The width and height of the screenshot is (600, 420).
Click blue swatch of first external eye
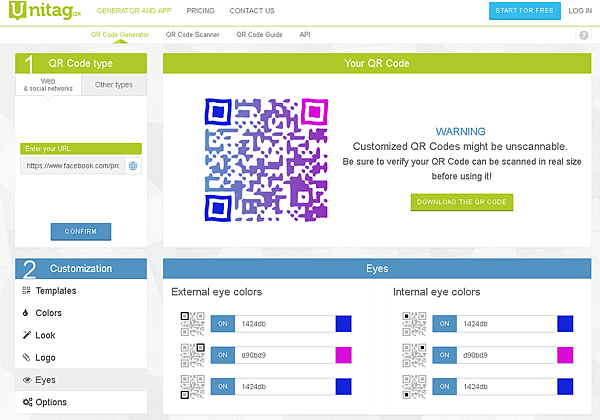[x=343, y=324]
